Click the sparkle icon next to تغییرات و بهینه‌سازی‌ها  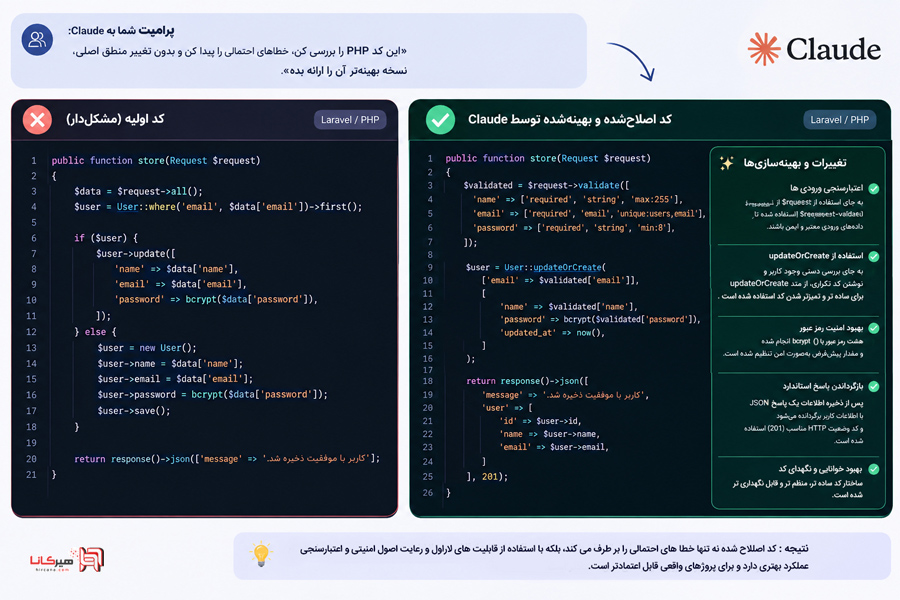[x=727, y=163]
